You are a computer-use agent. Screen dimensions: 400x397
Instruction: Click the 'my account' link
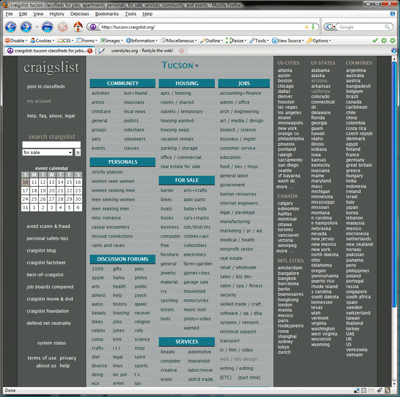click(x=39, y=101)
